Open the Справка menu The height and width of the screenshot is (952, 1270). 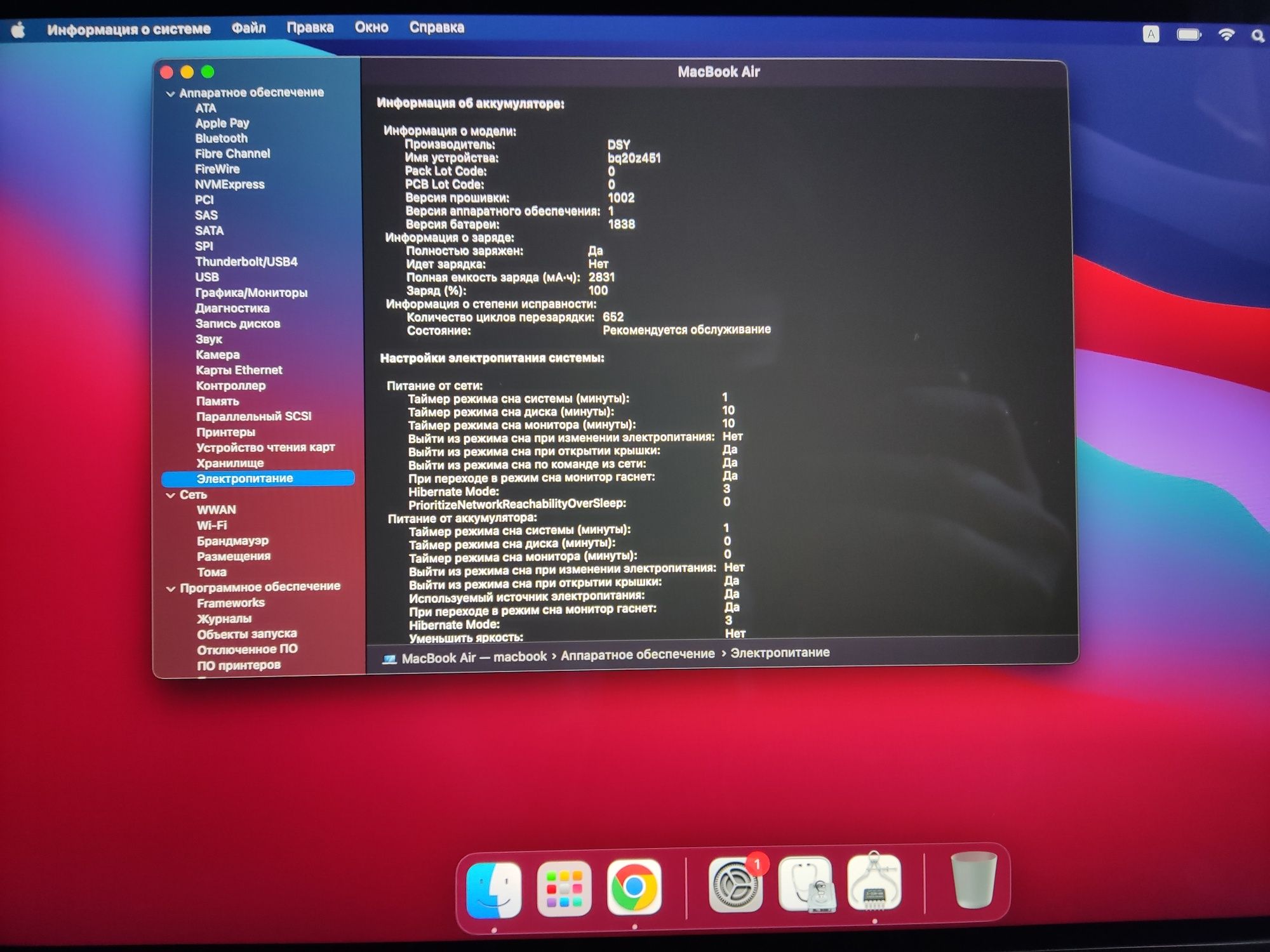[437, 27]
